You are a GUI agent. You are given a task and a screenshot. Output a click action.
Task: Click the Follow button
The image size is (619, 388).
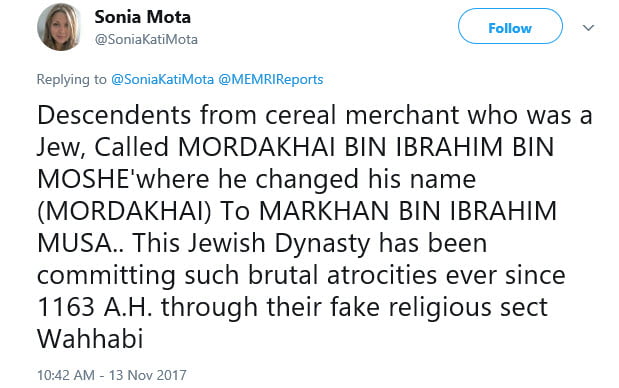click(510, 26)
